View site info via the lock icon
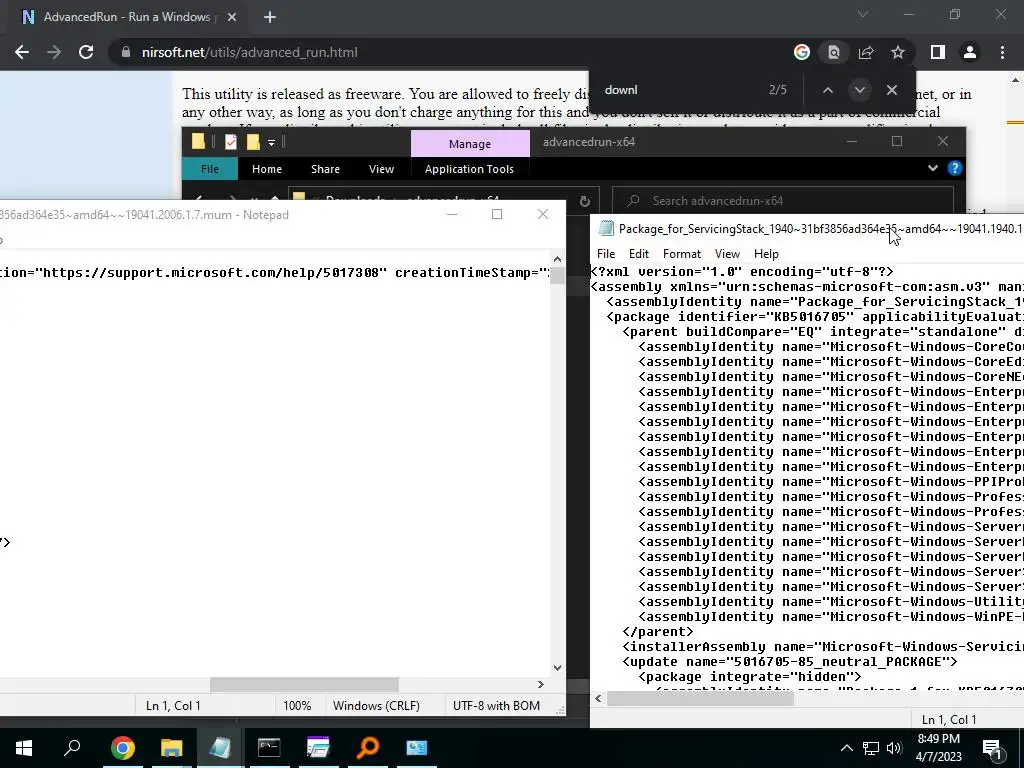This screenshot has height=768, width=1024. pyautogui.click(x=125, y=52)
